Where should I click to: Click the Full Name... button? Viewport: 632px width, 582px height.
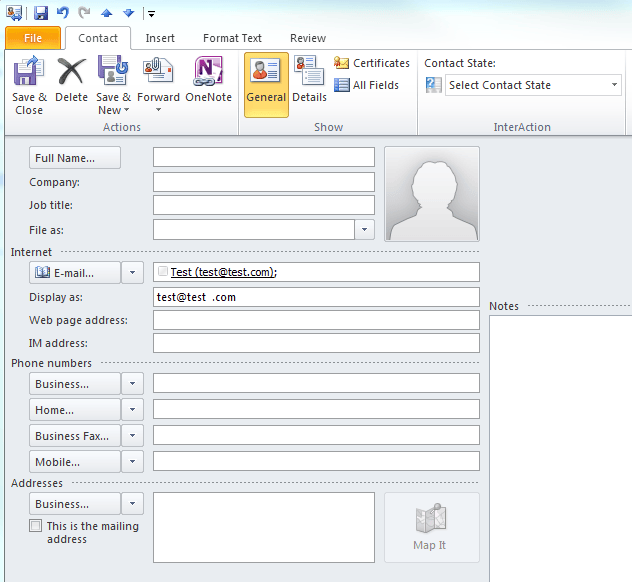(75, 158)
